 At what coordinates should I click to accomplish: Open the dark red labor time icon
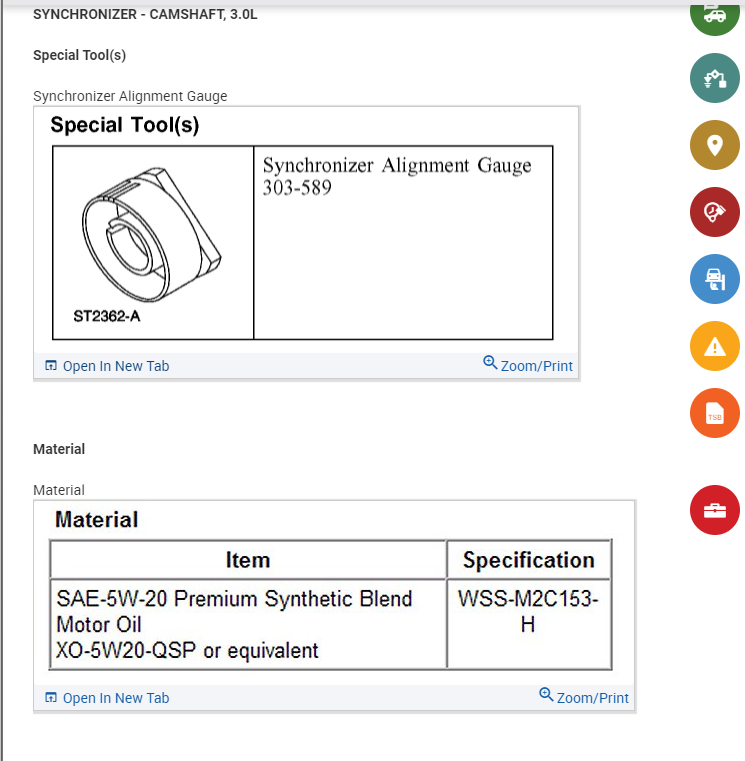coord(714,212)
